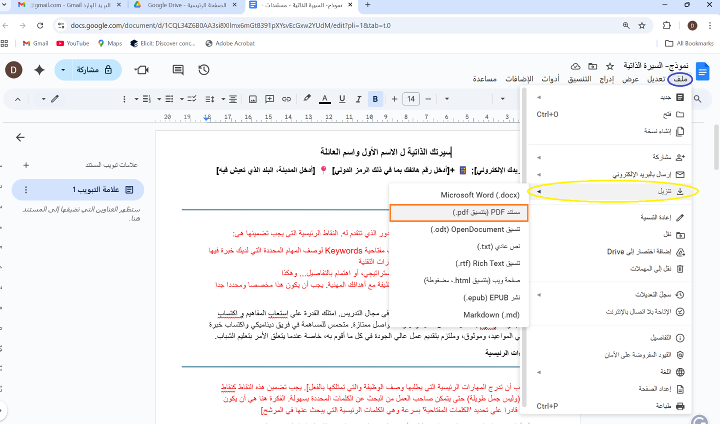Open التفاصيل (Details) menu entry
720x424 pixels.
[611, 338]
